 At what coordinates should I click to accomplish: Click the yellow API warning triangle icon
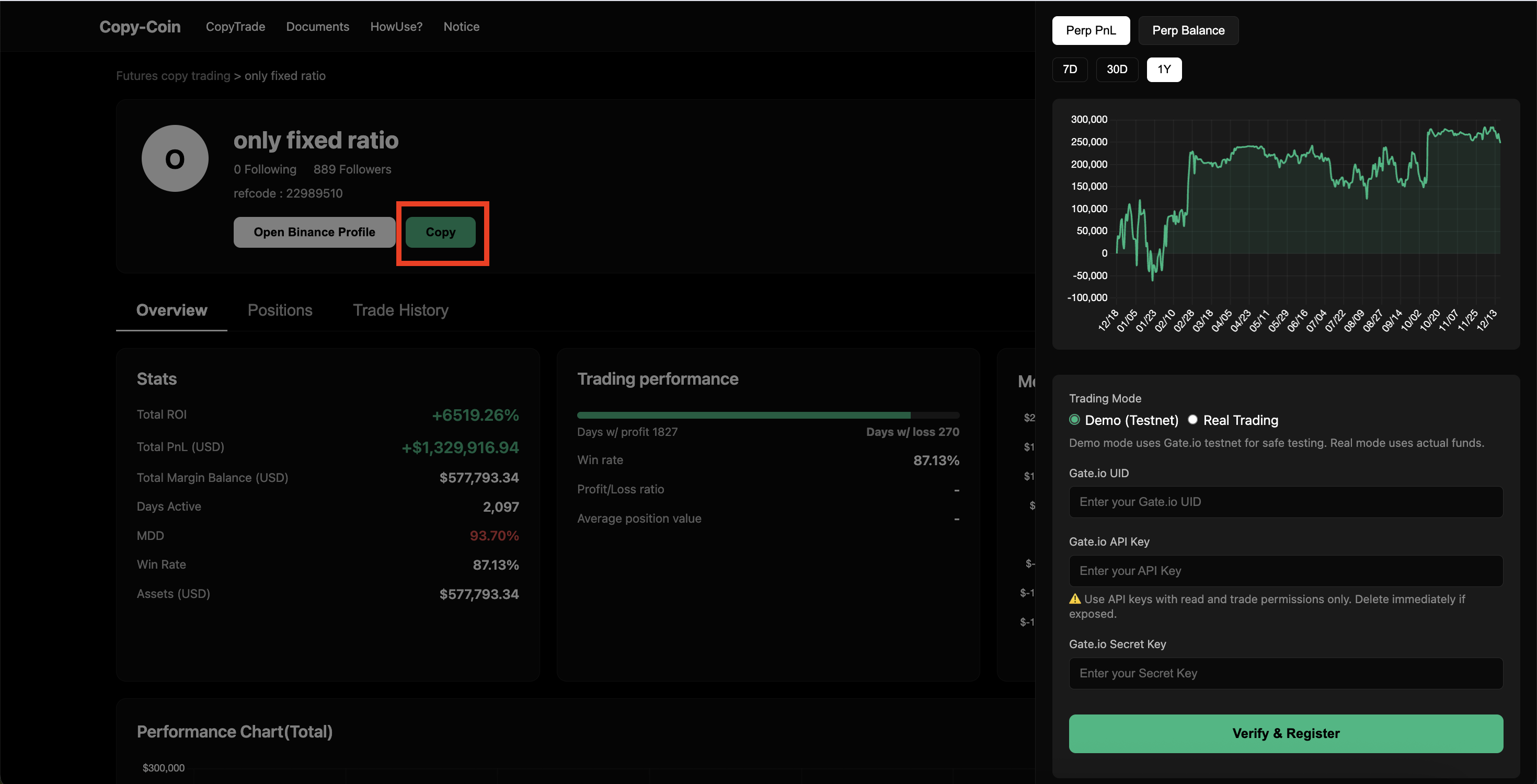[1074, 598]
